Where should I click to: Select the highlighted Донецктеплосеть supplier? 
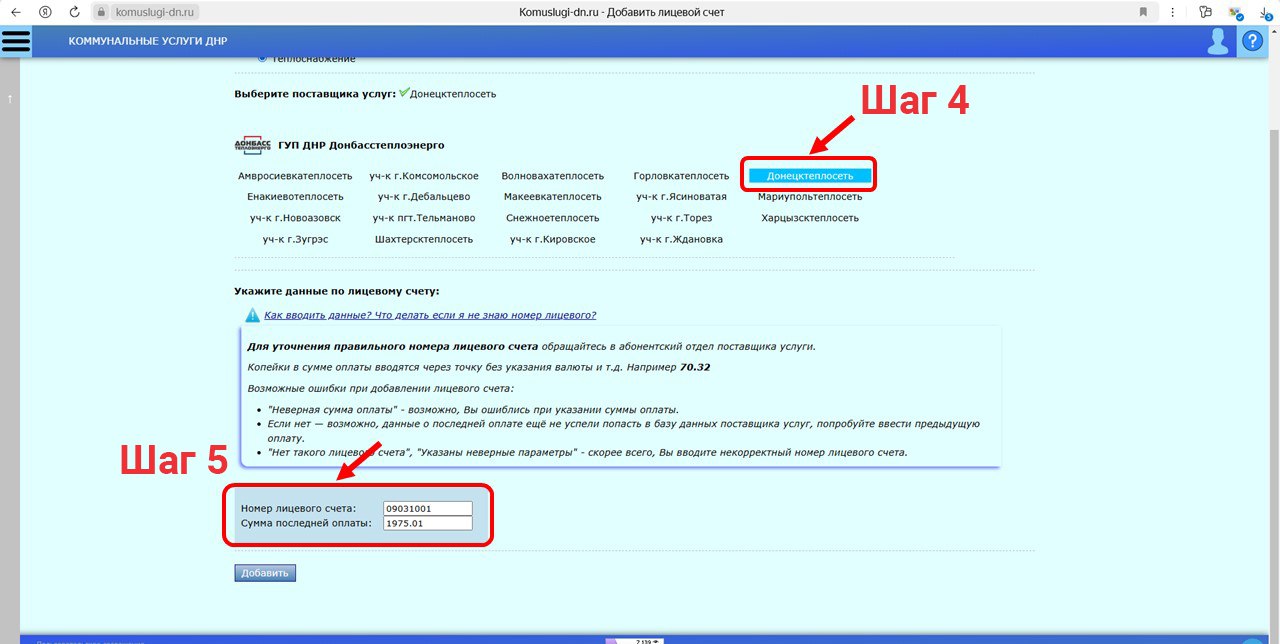coord(810,176)
